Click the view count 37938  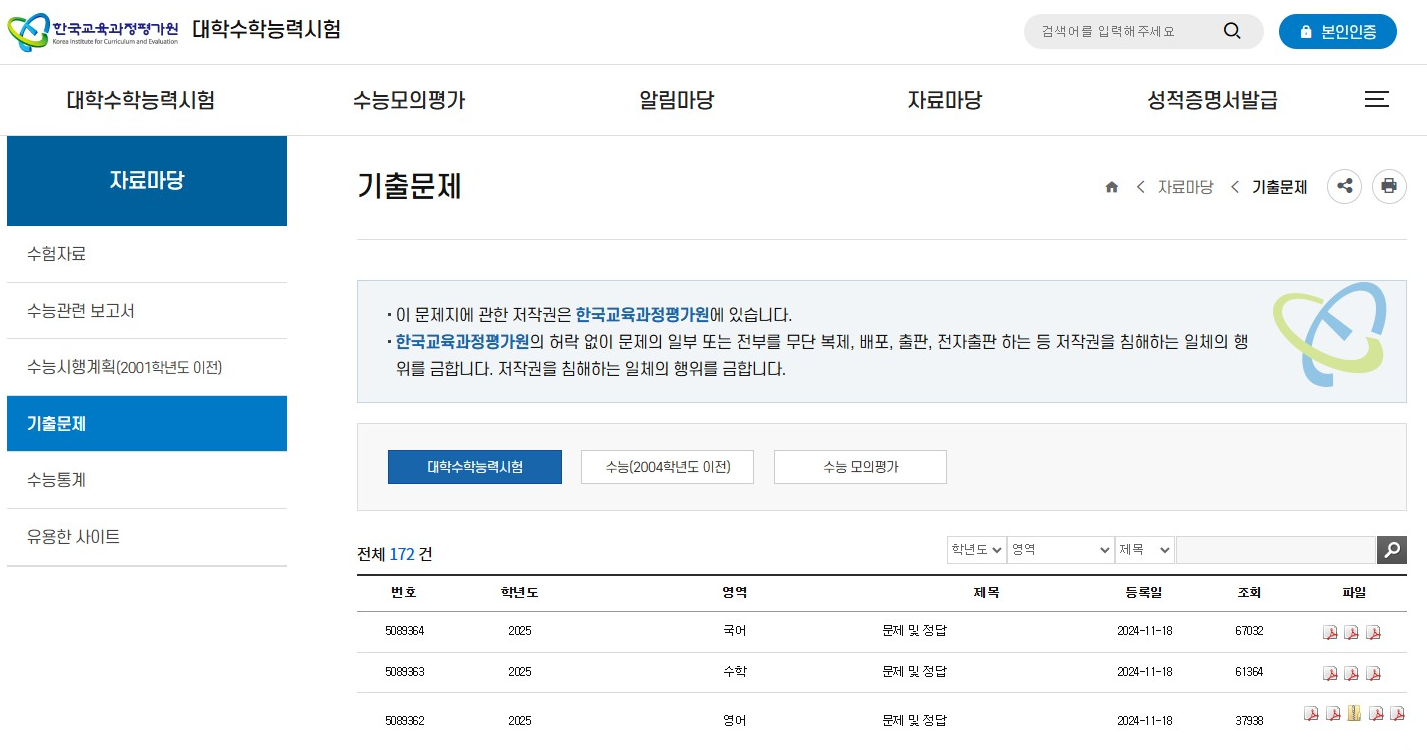coord(1249,721)
